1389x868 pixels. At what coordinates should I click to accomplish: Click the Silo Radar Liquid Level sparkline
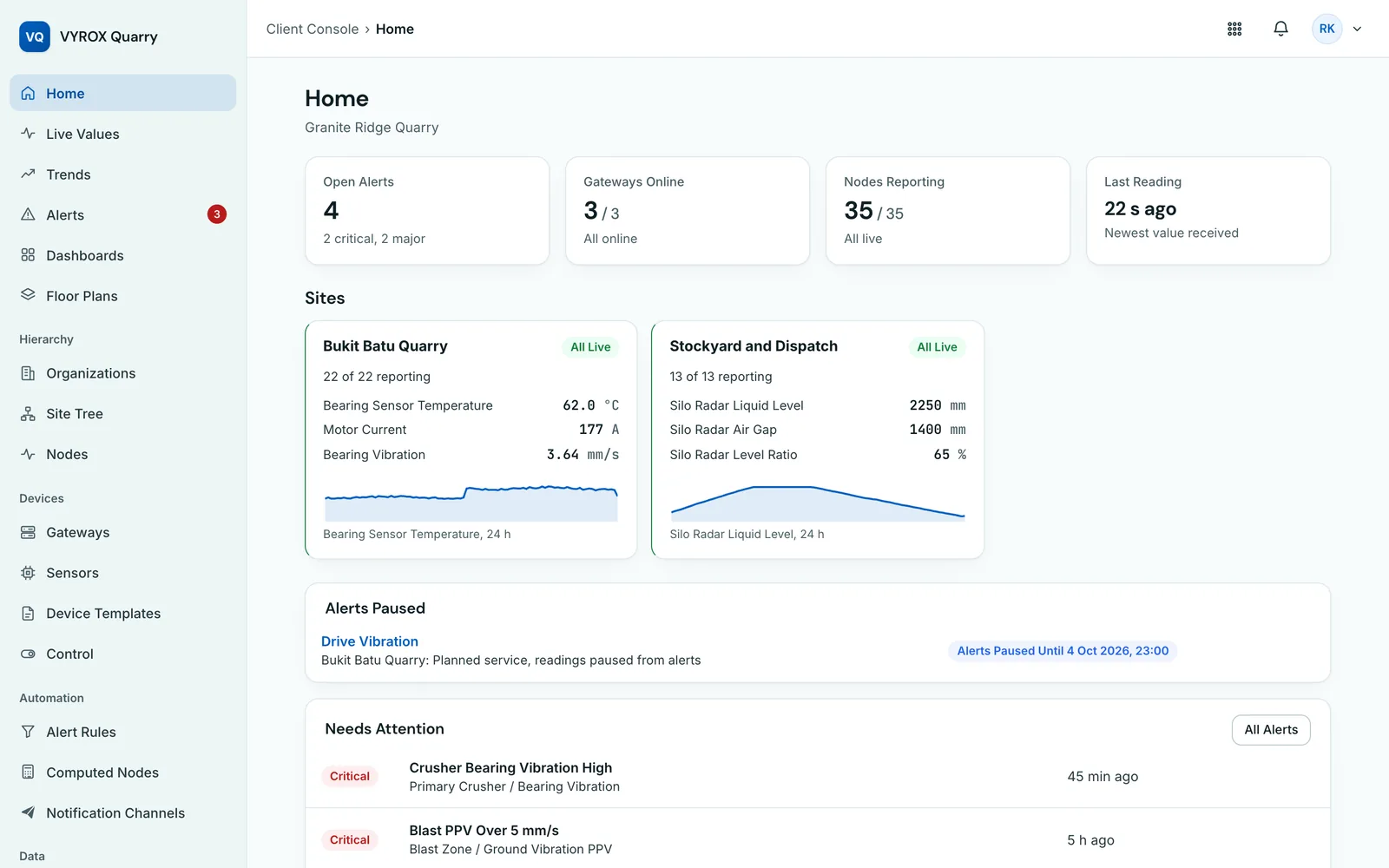(x=817, y=503)
